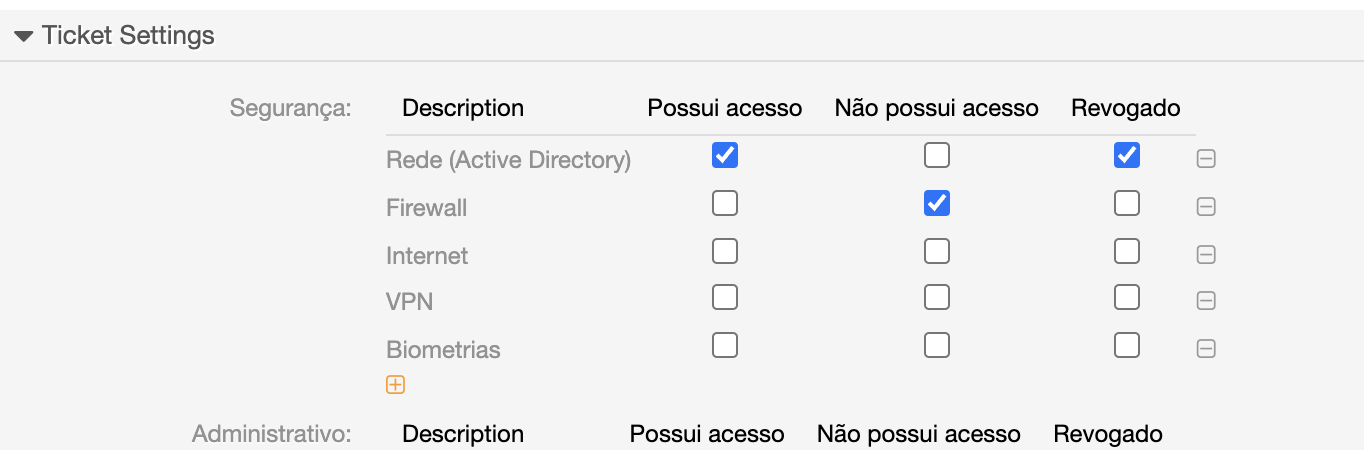This screenshot has width=1364, height=450.
Task: Remove the VPN row entry
Action: pyautogui.click(x=1206, y=301)
